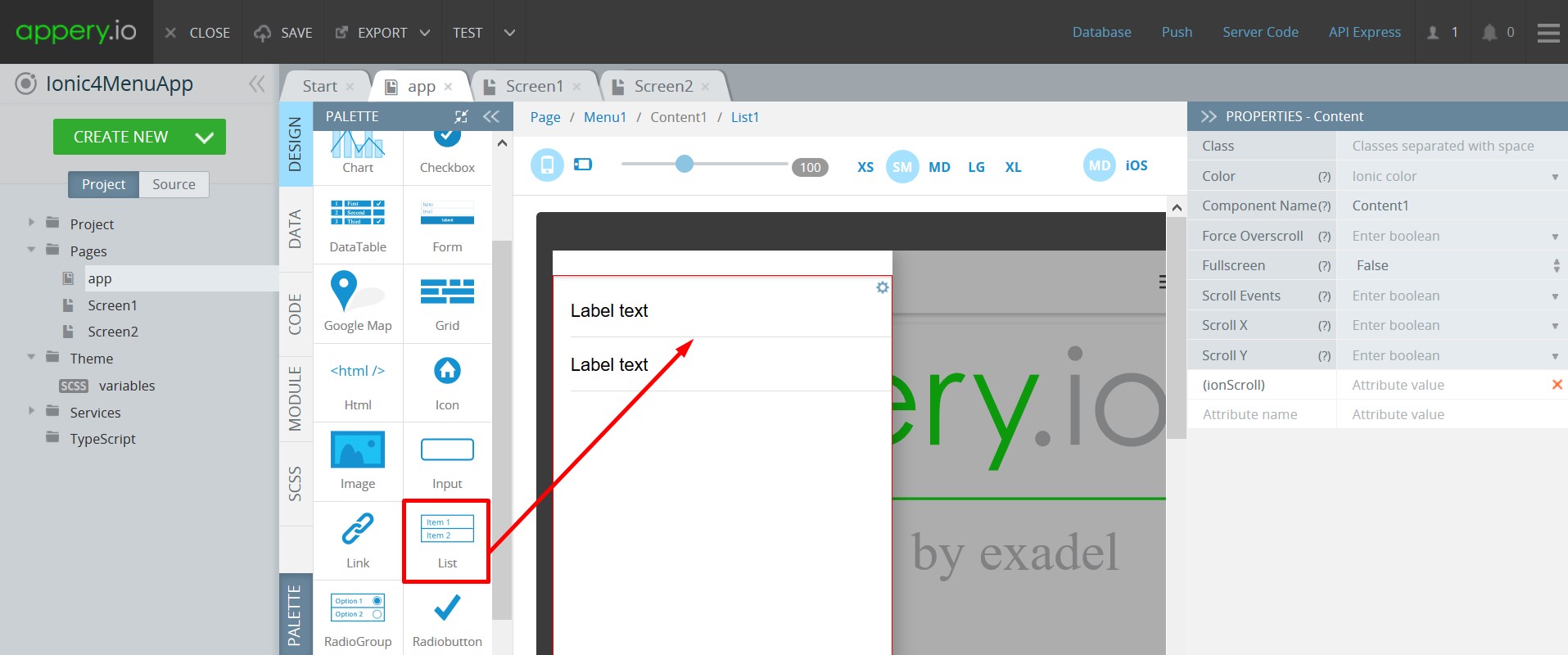1568x655 pixels.
Task: Select the Icon component
Action: [447, 382]
